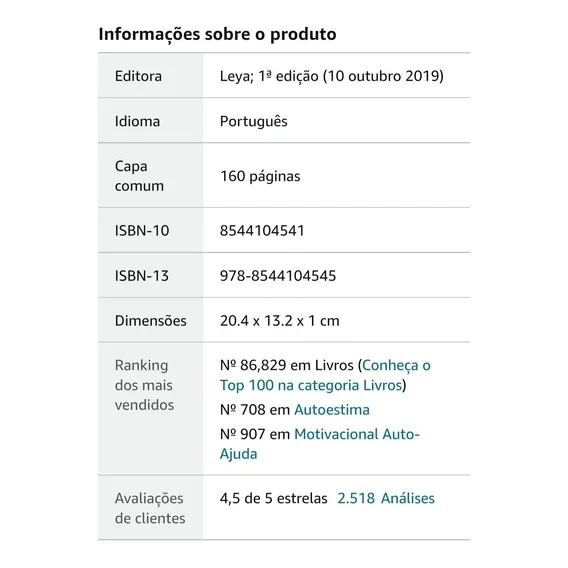Select the ISBN-13 row label
This screenshot has height=568, width=568.
pos(142,276)
